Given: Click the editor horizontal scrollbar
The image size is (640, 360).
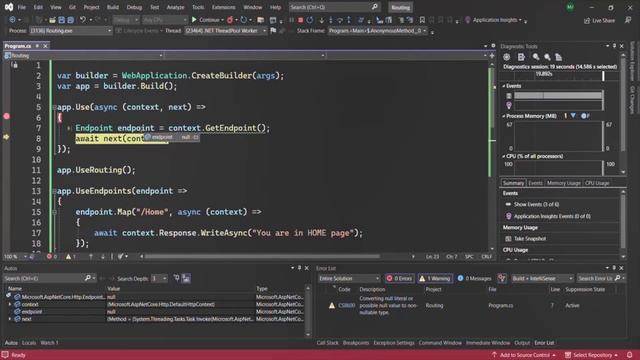Looking at the screenshot, I should click(262, 257).
